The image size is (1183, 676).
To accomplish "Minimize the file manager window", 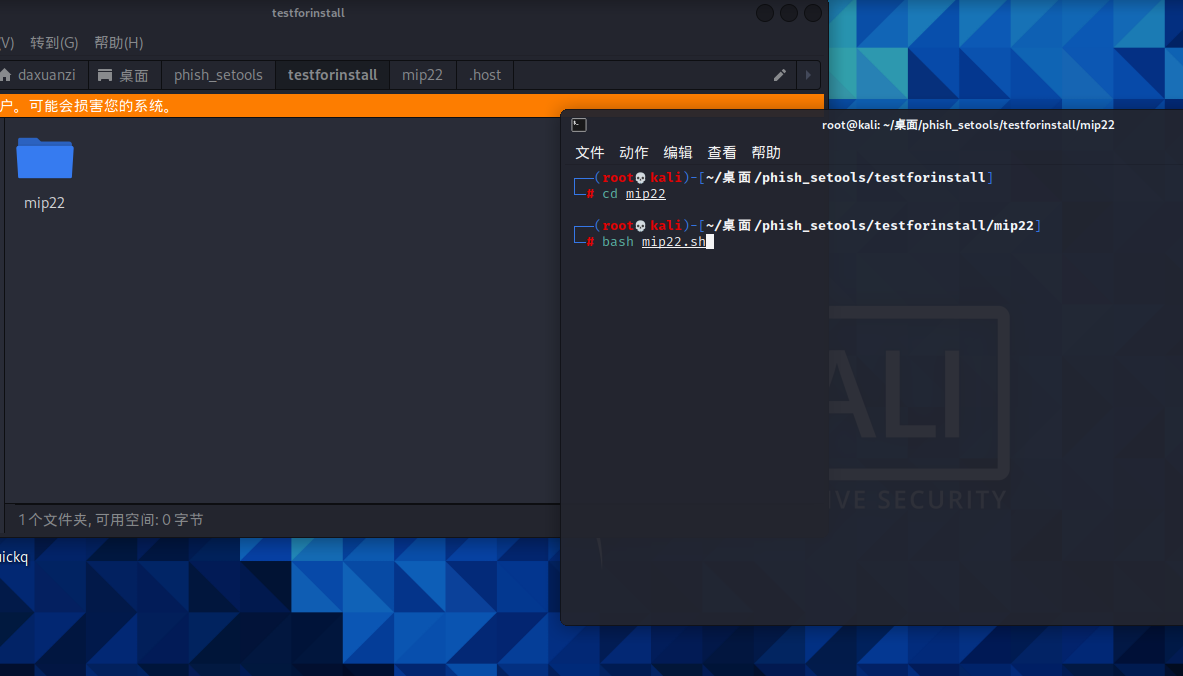I will (764, 13).
